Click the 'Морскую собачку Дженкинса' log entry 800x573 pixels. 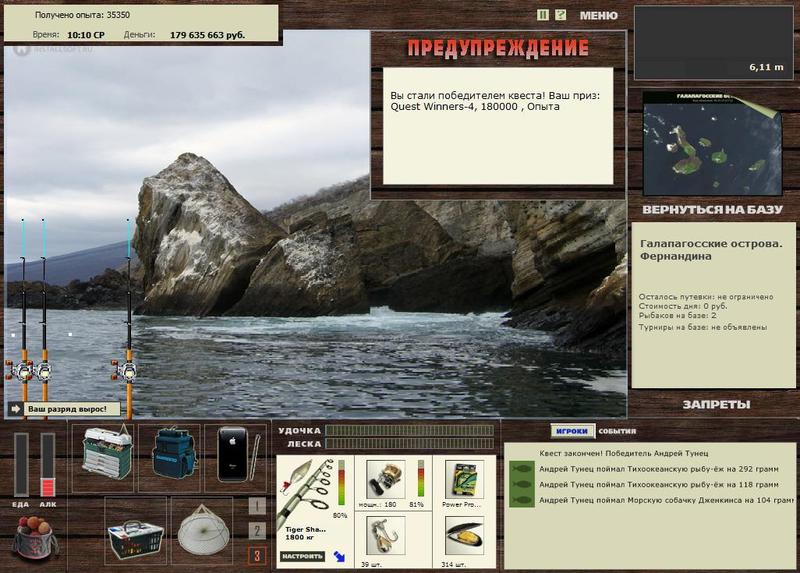pos(666,500)
